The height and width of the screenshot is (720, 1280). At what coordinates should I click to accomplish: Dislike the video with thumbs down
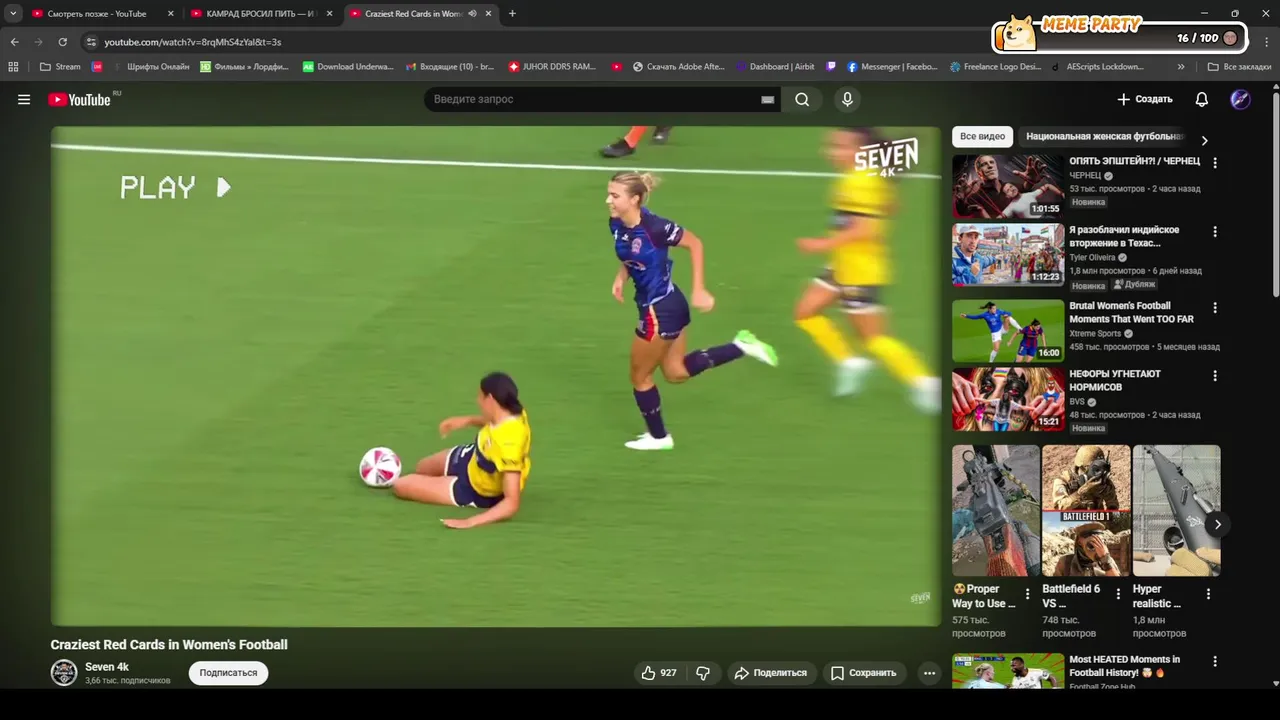pyautogui.click(x=703, y=673)
